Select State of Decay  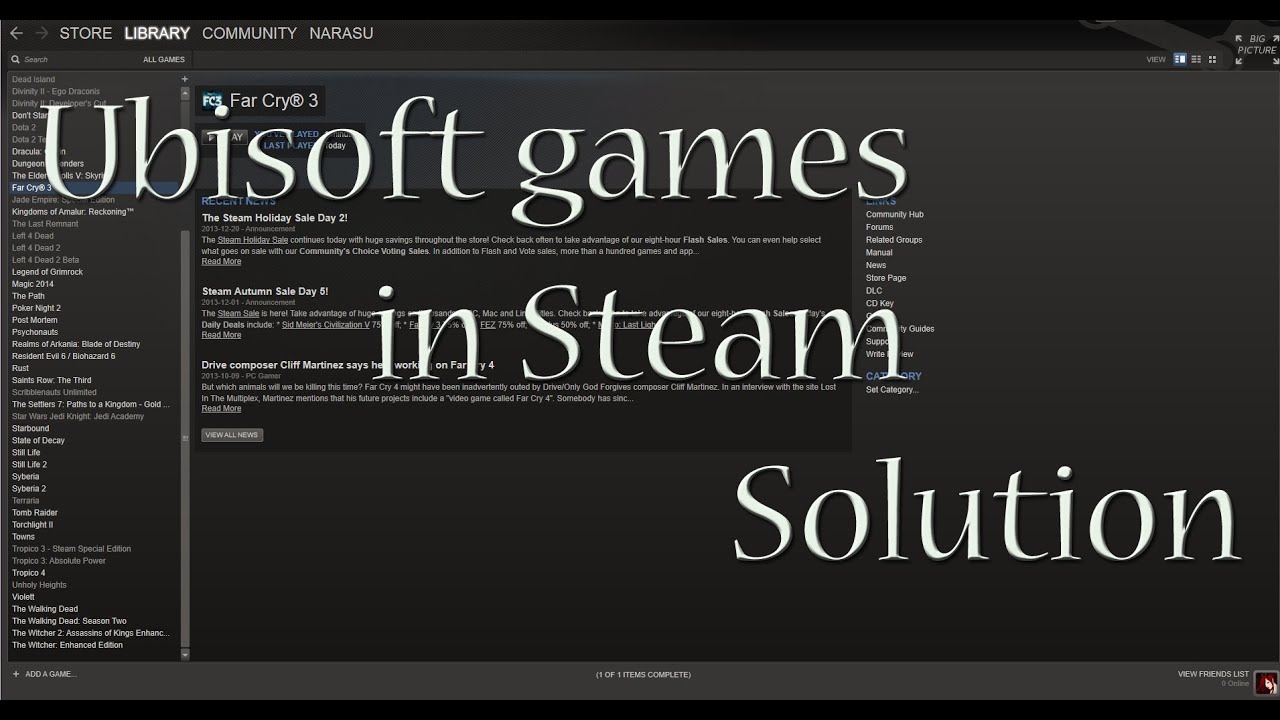pos(38,440)
